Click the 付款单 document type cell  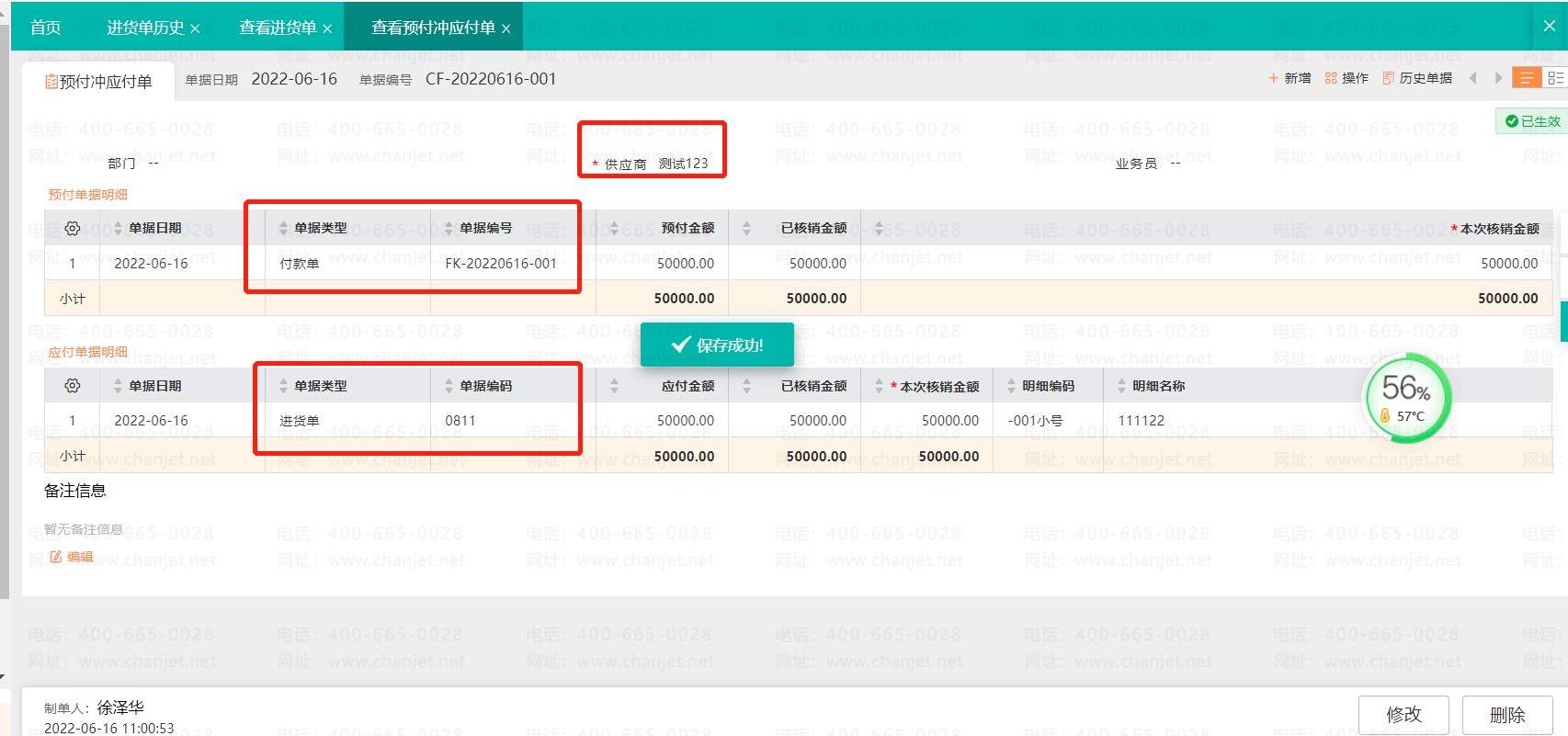coord(300,264)
